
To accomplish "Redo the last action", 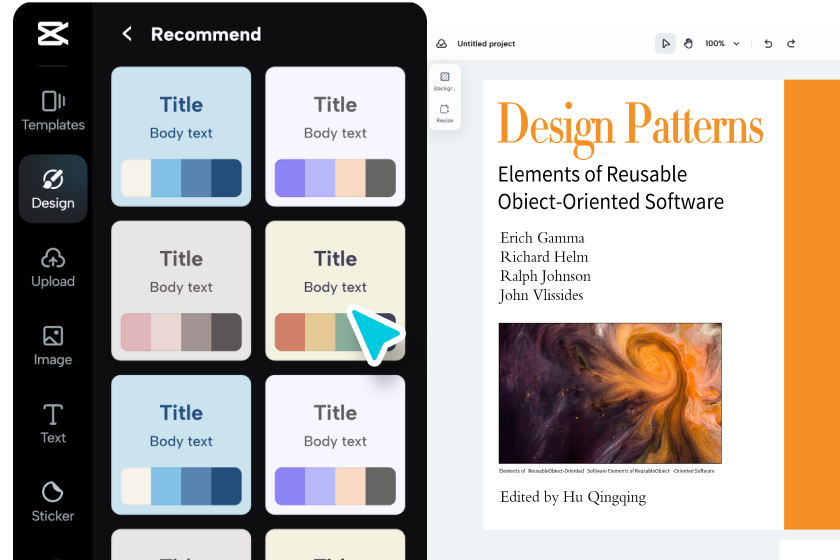I will [791, 43].
